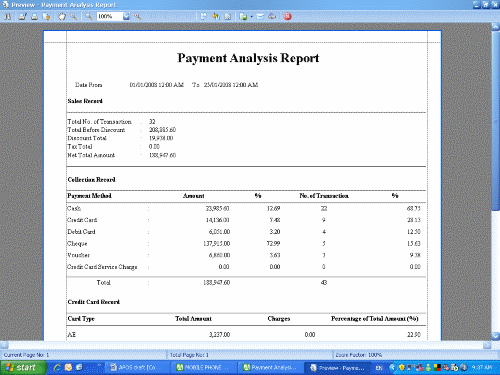The height and width of the screenshot is (375, 500).
Task: Click the vertical scrollbar down arrow
Action: (x=496, y=336)
